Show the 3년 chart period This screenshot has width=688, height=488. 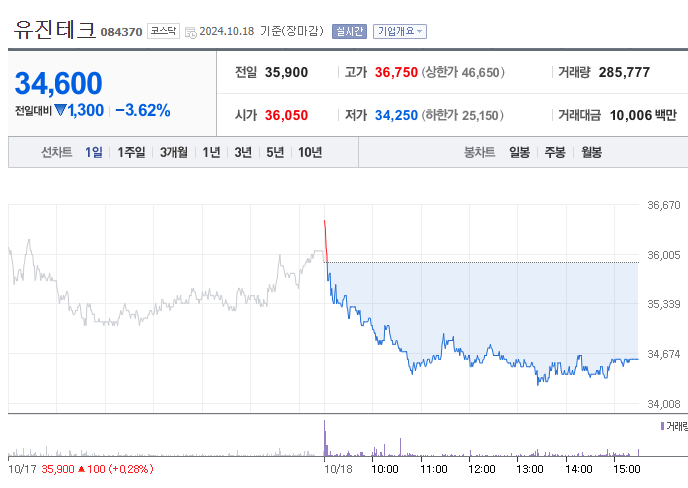[243, 152]
